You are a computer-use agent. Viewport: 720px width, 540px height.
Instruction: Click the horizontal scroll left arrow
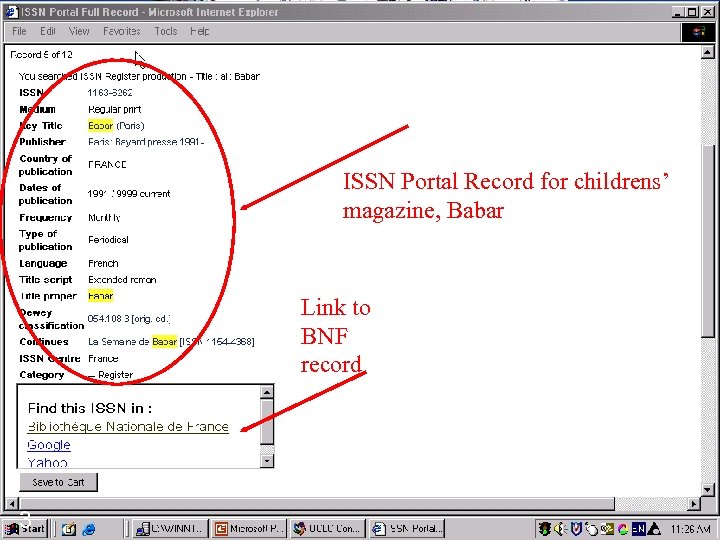[12, 504]
